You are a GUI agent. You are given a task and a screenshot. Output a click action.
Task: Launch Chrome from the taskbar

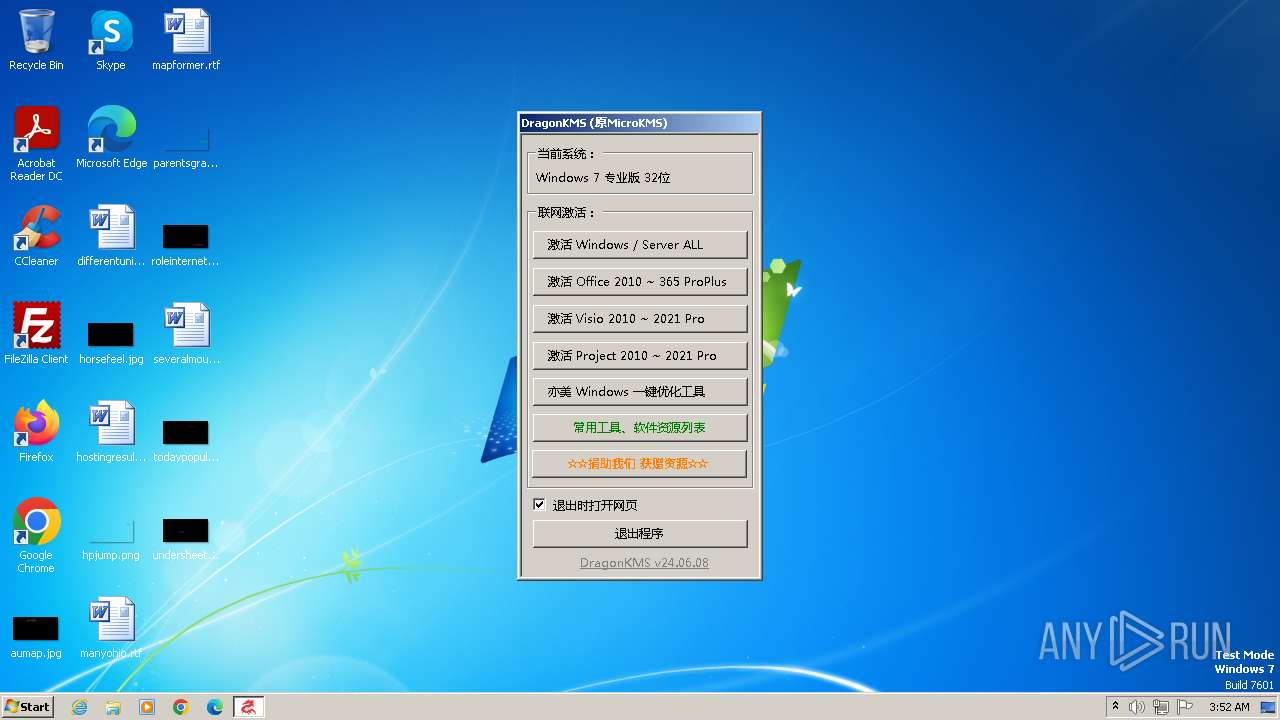[x=181, y=707]
